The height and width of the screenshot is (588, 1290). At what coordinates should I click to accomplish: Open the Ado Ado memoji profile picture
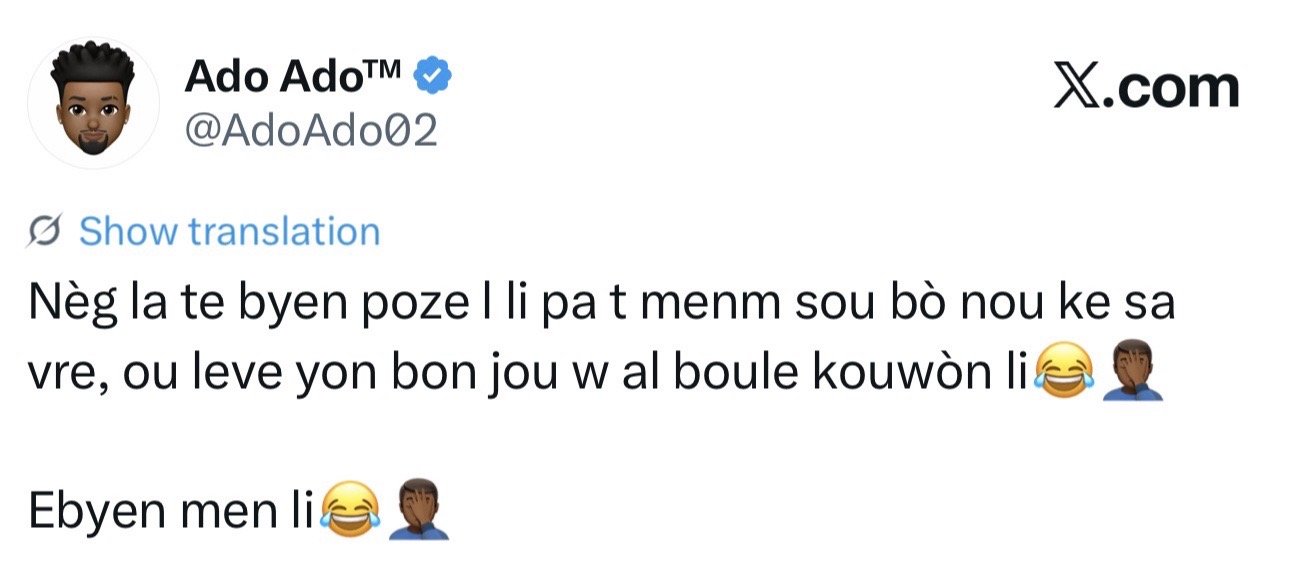pyautogui.click(x=93, y=103)
